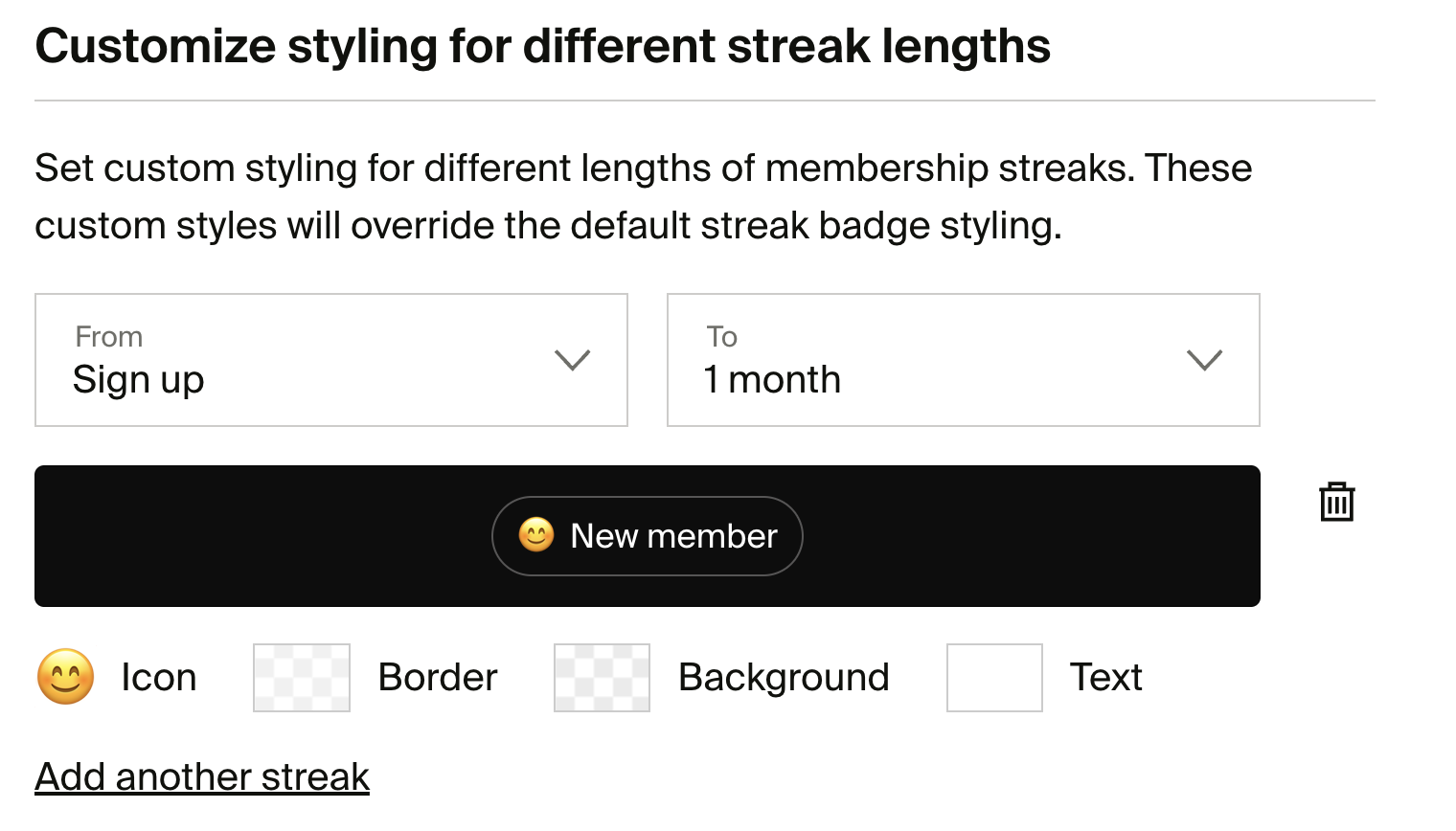Click the black badge preview bar area
The width and height of the screenshot is (1456, 831).
point(648,536)
